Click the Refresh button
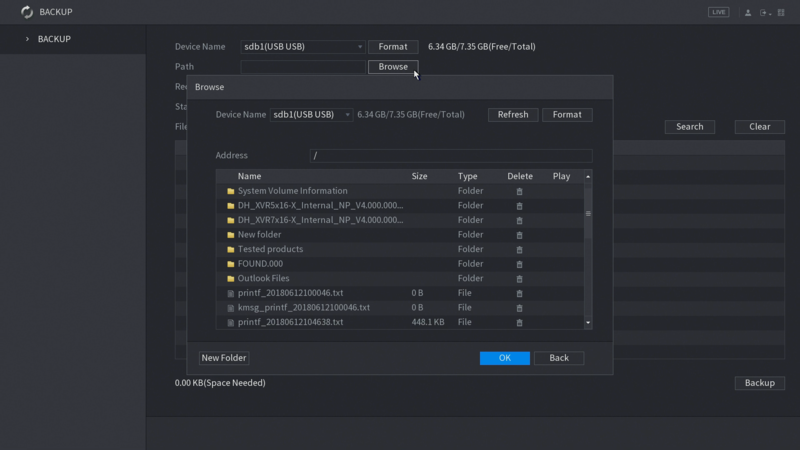800x450 pixels. [x=513, y=115]
